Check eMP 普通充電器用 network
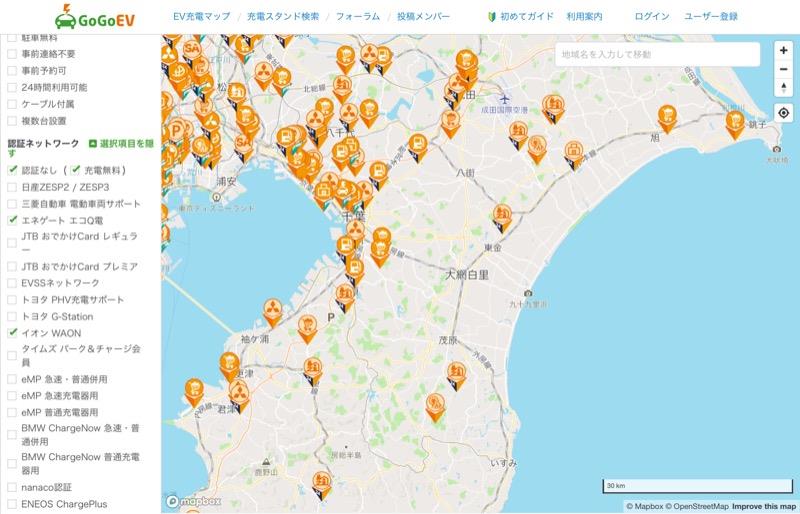 tap(12, 412)
